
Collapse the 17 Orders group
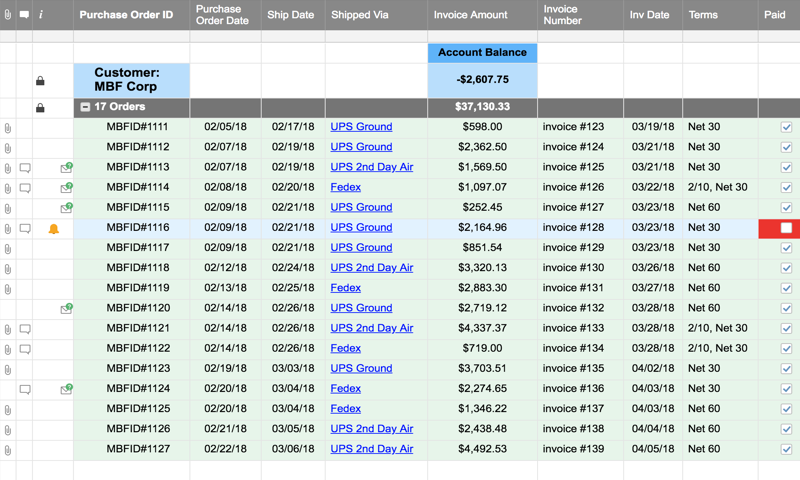[x=85, y=107]
